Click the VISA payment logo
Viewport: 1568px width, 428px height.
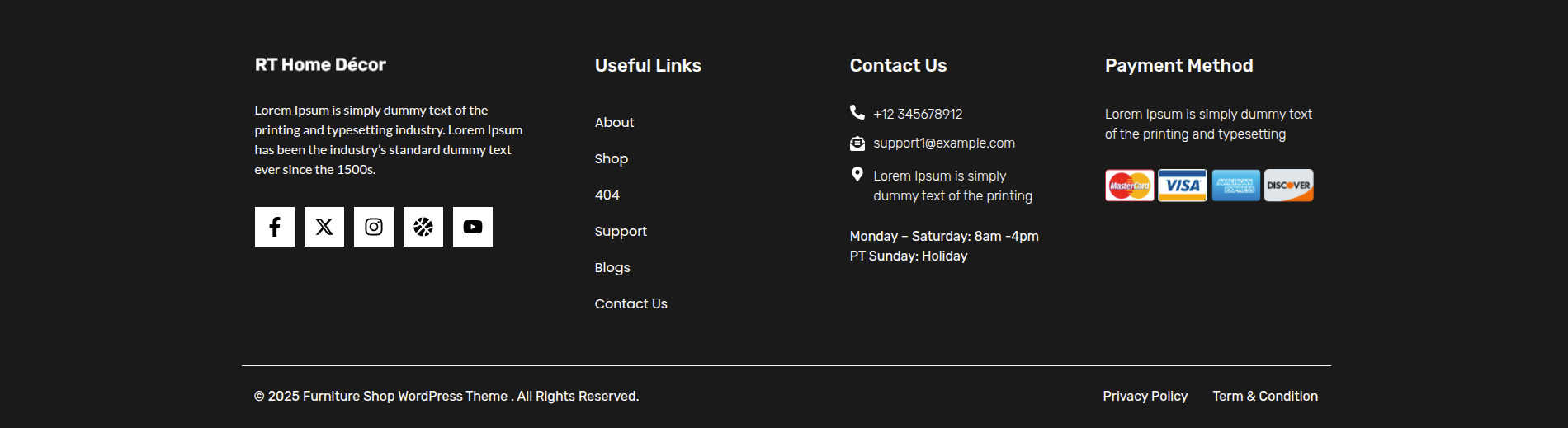[1183, 186]
